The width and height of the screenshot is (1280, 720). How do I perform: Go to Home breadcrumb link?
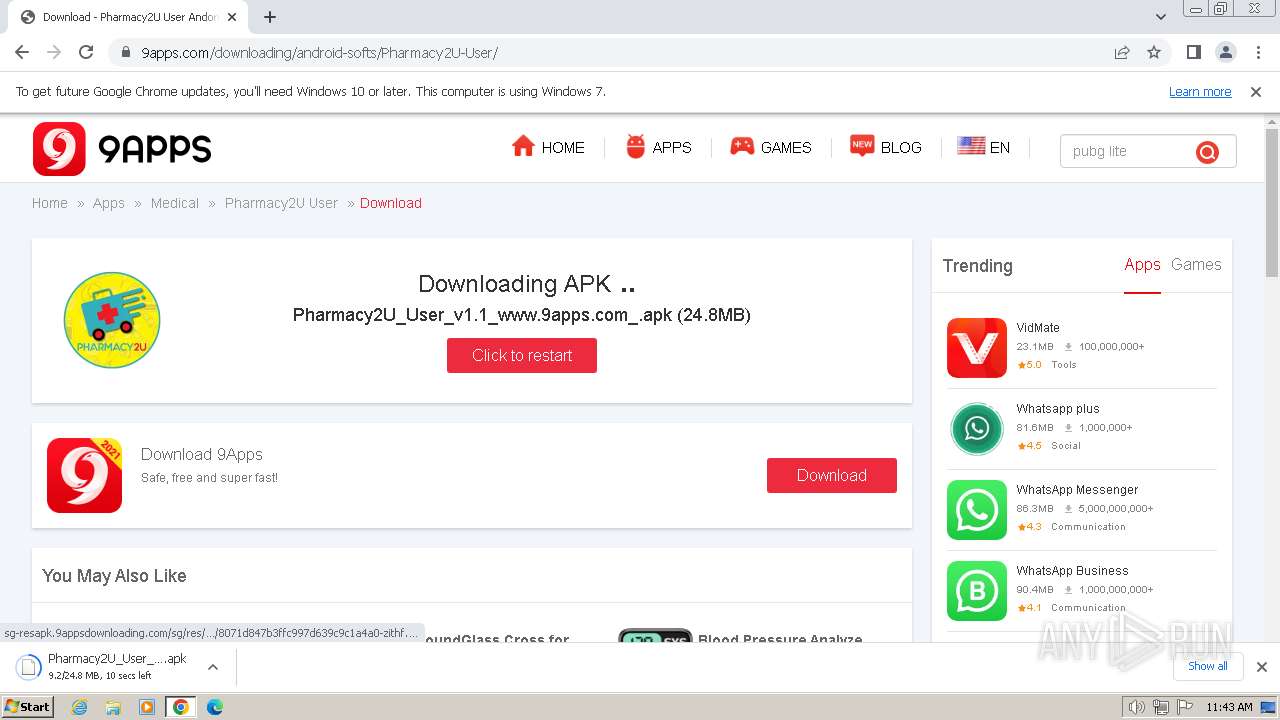50,203
